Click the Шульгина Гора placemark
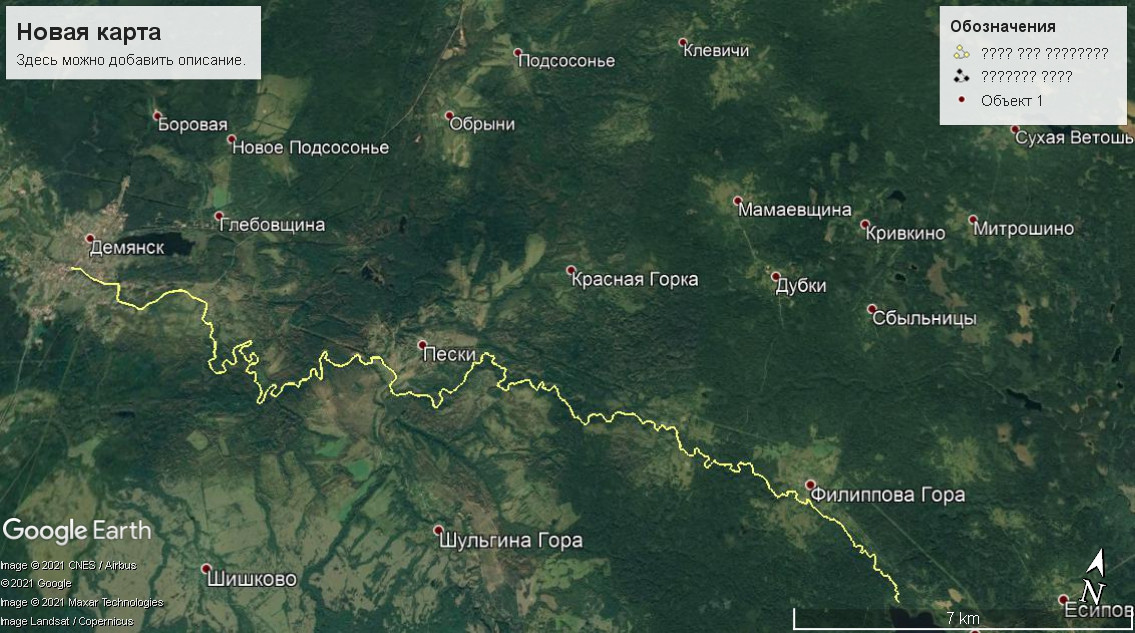This screenshot has width=1135, height=633. pos(438,530)
